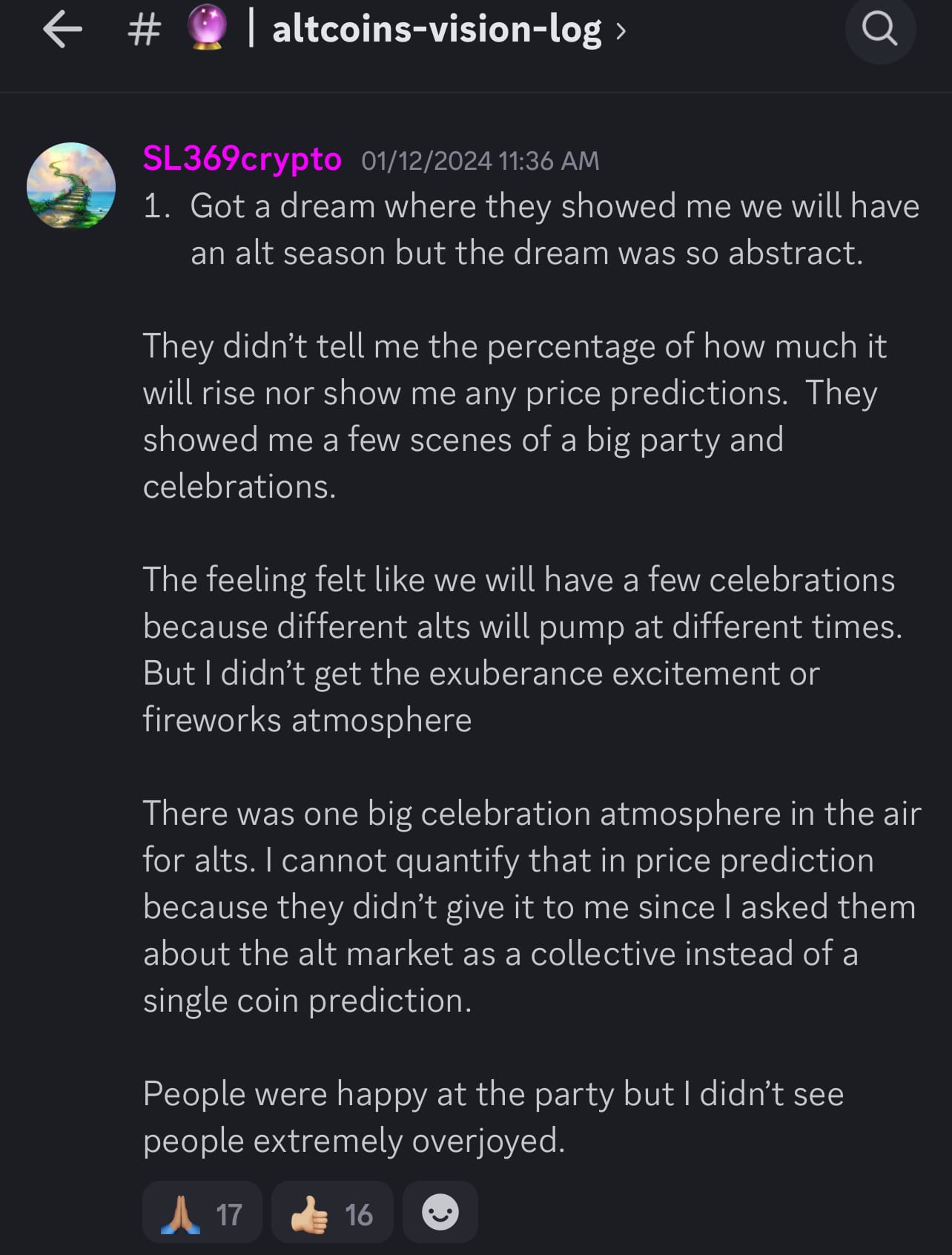Tap the back arrow in header
Image resolution: width=952 pixels, height=1255 pixels.
62,31
